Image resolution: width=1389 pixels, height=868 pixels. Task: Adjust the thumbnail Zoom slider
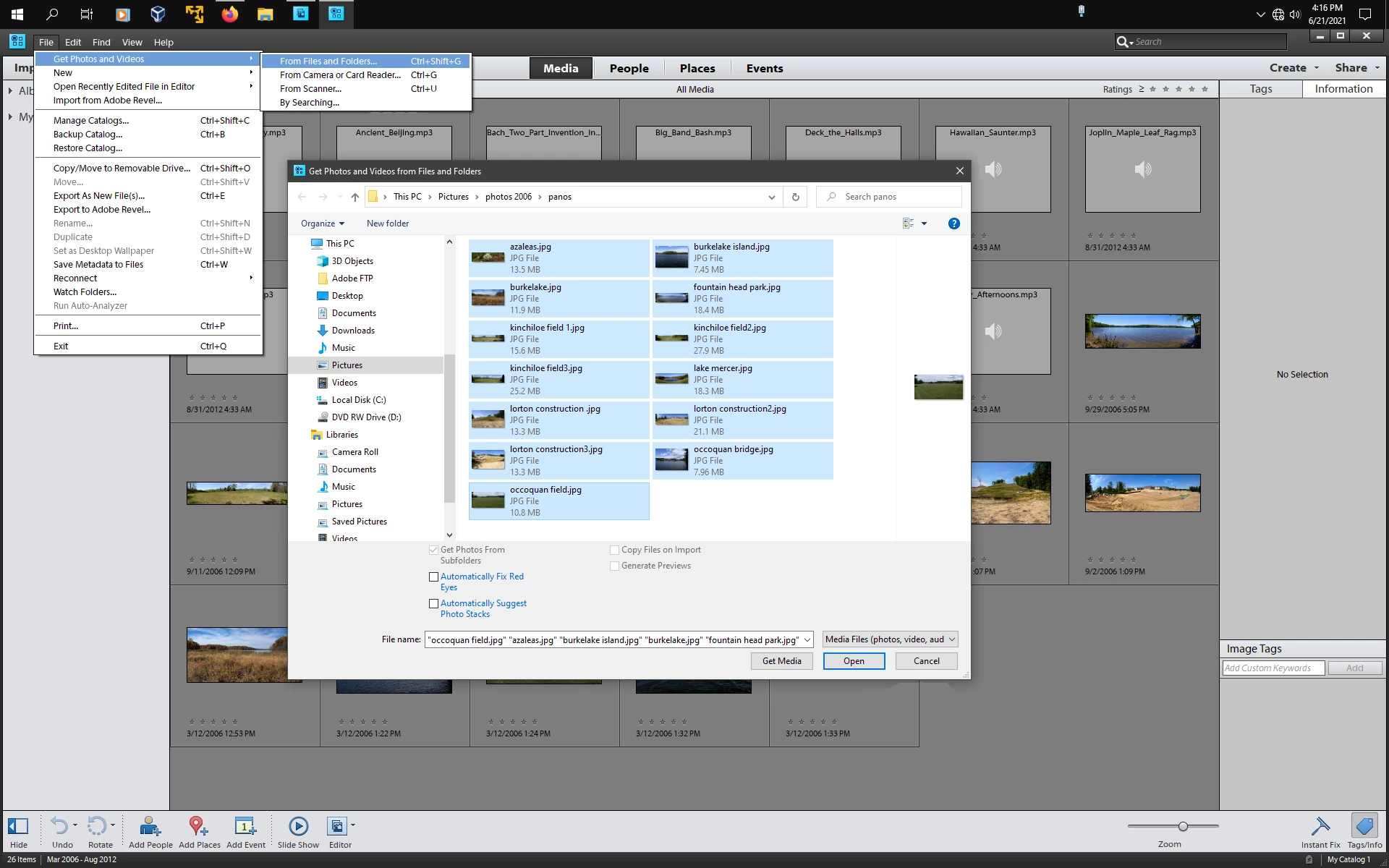coord(1183,826)
